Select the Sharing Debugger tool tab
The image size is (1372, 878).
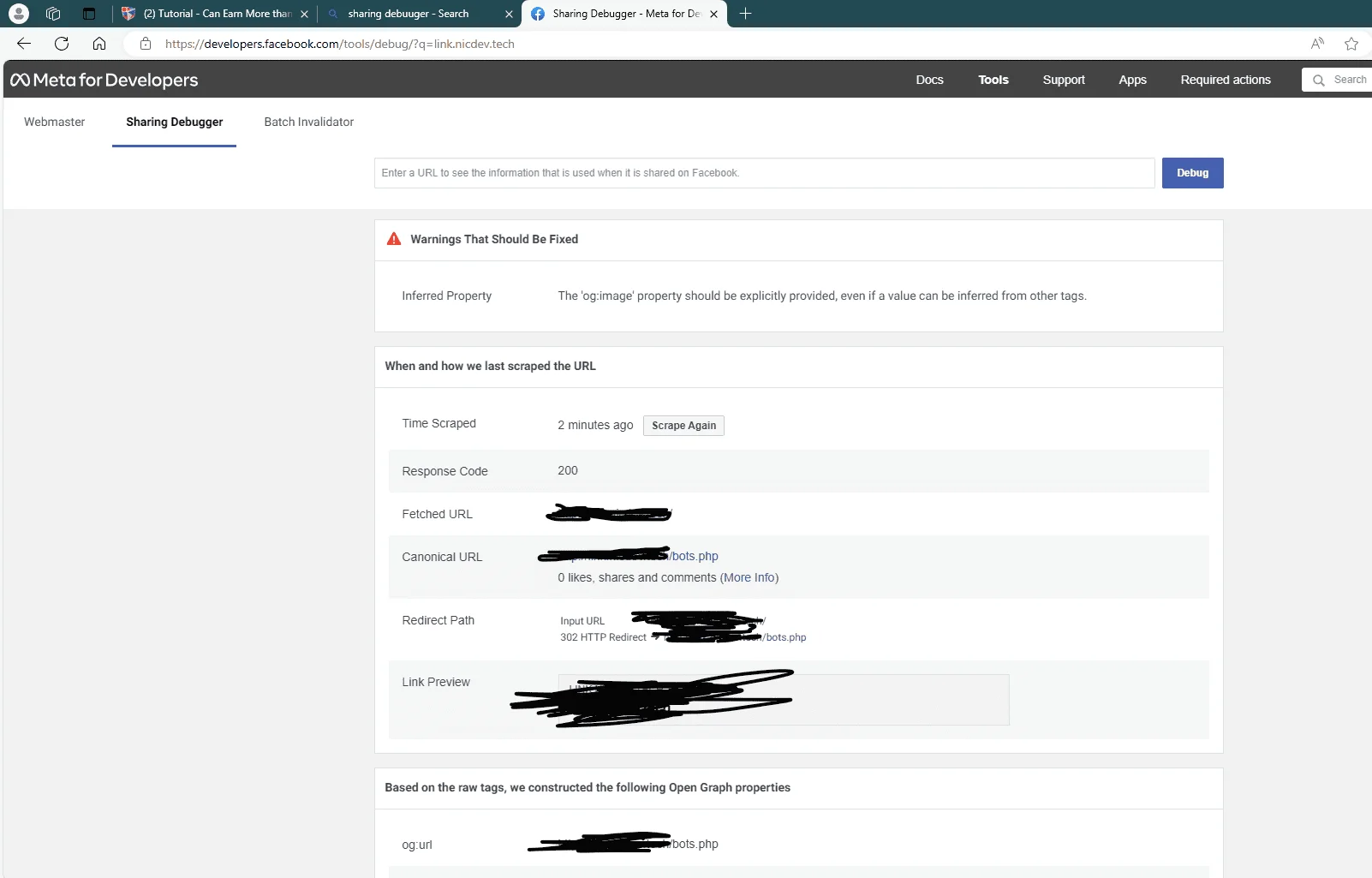175,122
